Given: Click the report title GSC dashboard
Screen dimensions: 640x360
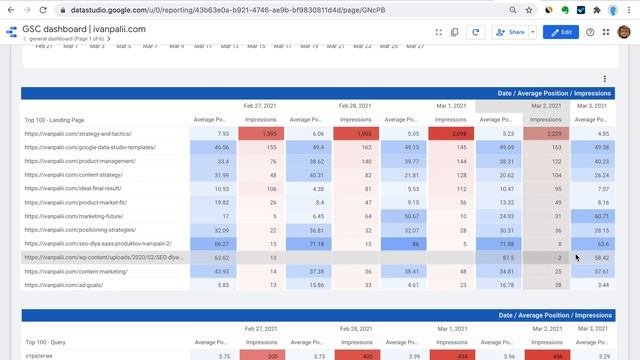Looking at the screenshot, I should tap(84, 29).
